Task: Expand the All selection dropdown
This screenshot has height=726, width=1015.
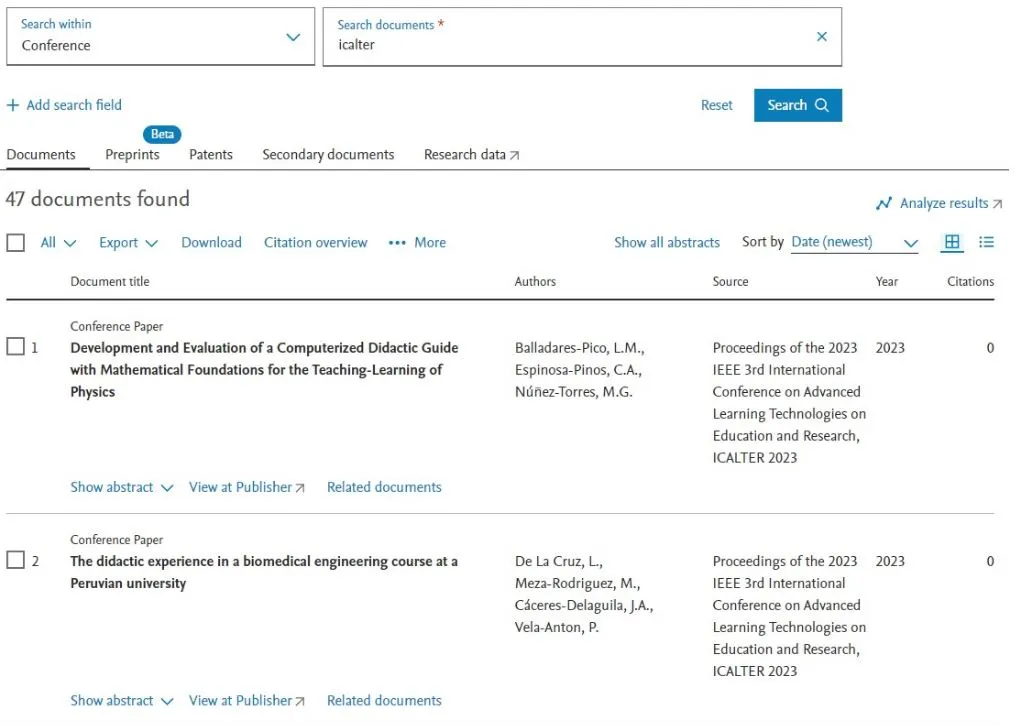Action: pyautogui.click(x=58, y=243)
